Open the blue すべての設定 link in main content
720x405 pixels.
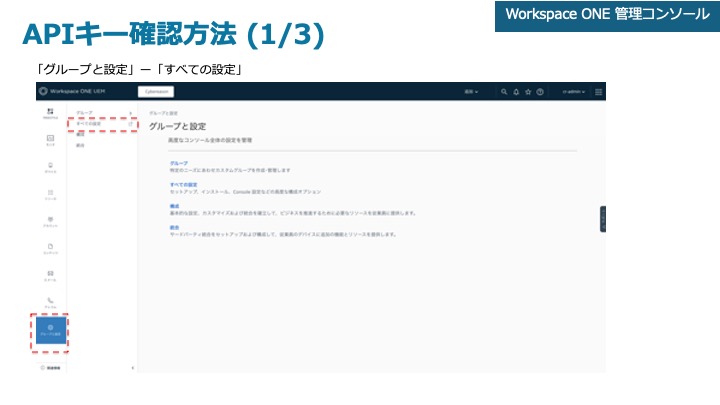tap(183, 185)
